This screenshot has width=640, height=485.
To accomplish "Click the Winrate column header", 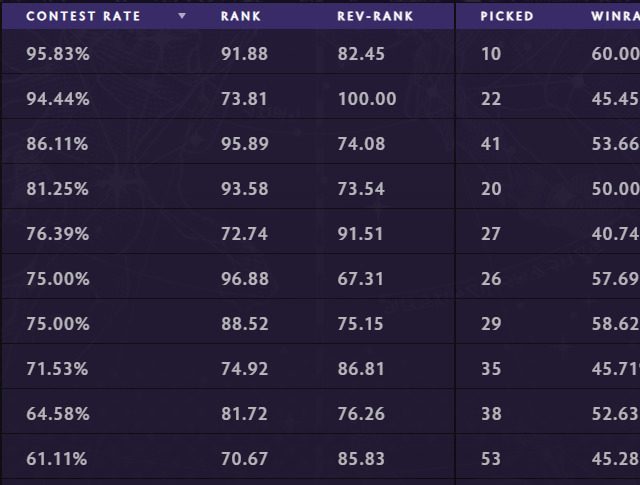I will pyautogui.click(x=615, y=17).
